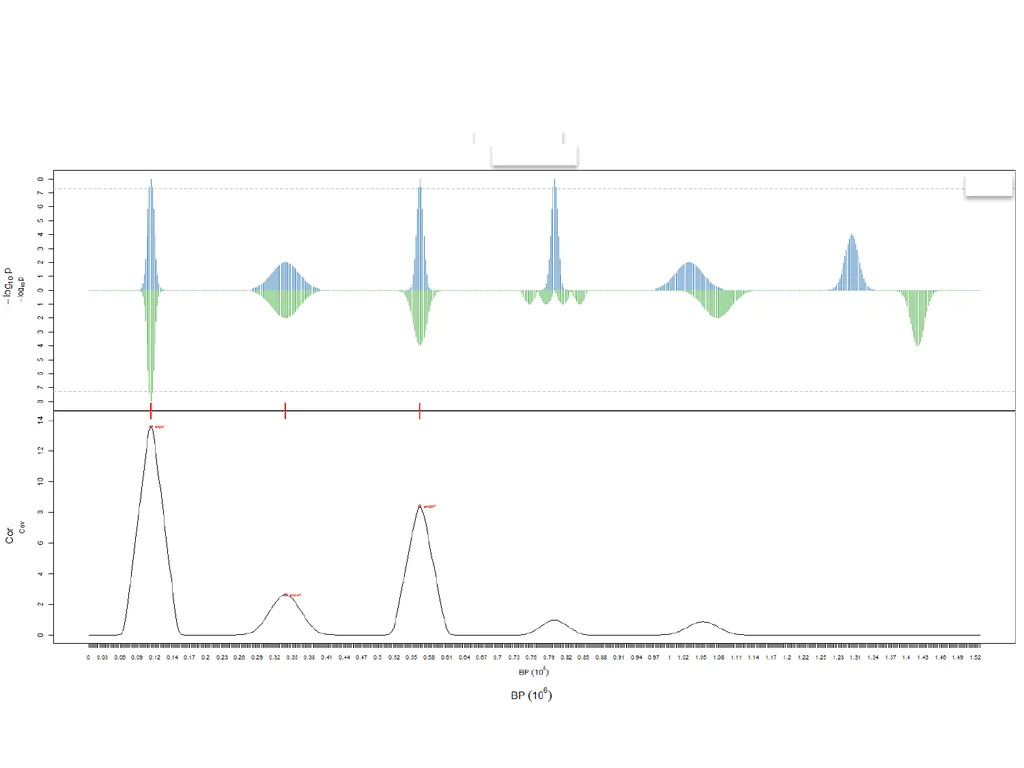Click the red tick marker above the tallest Cov peak
The width and height of the screenshot is (1024, 768).
click(151, 411)
